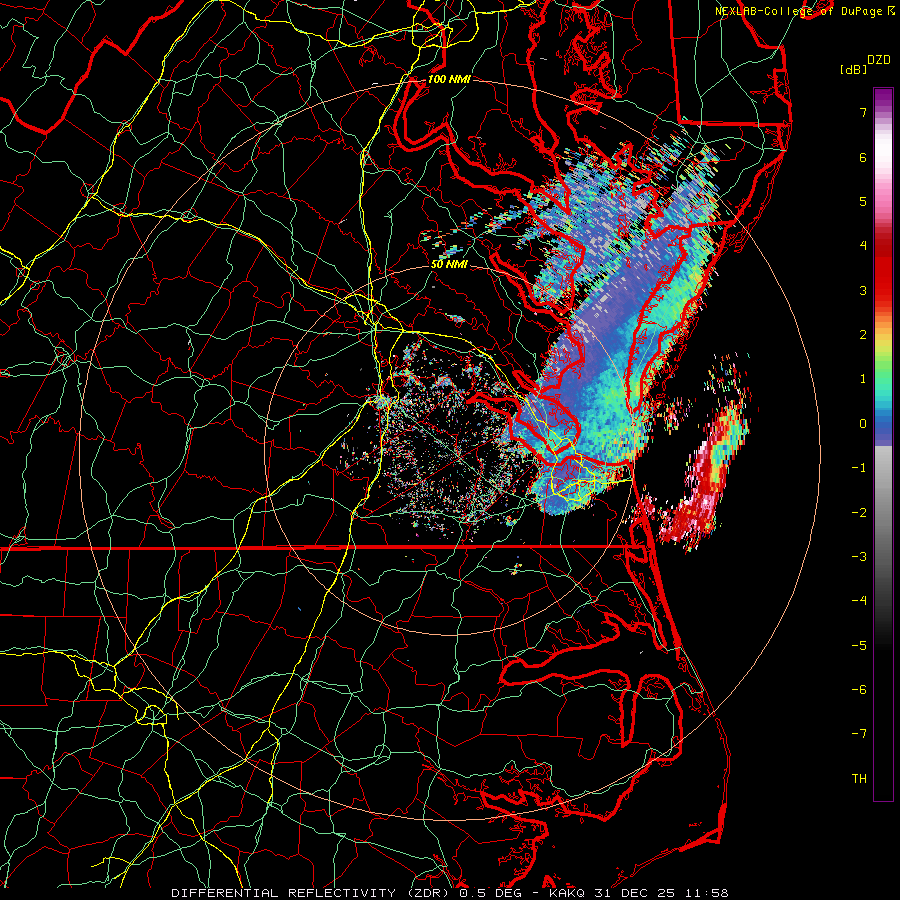Image resolution: width=900 pixels, height=900 pixels.
Task: Click the '2' value on the color scale
Action: tap(863, 335)
